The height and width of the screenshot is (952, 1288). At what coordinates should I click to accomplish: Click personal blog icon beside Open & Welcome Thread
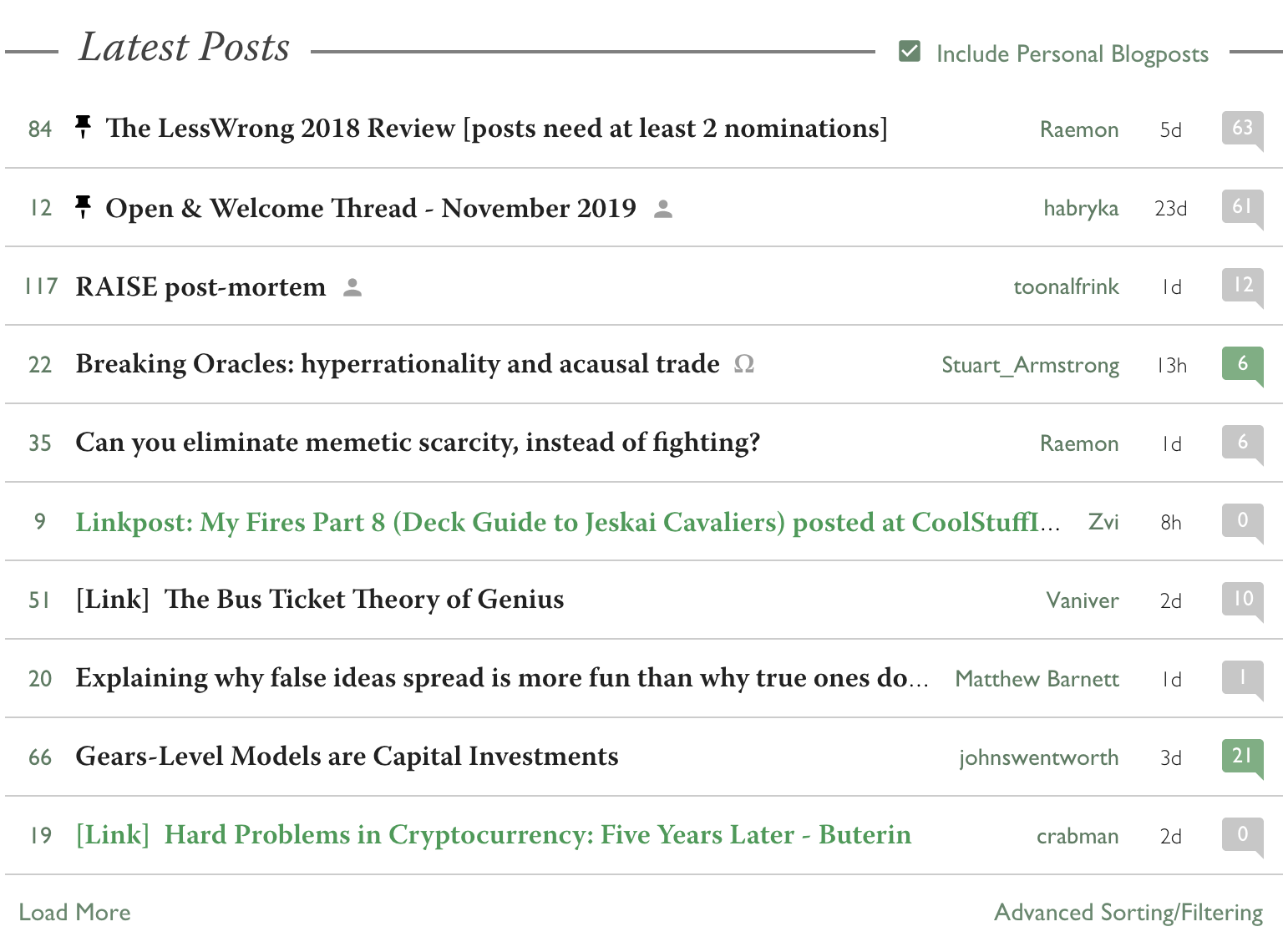tap(663, 209)
